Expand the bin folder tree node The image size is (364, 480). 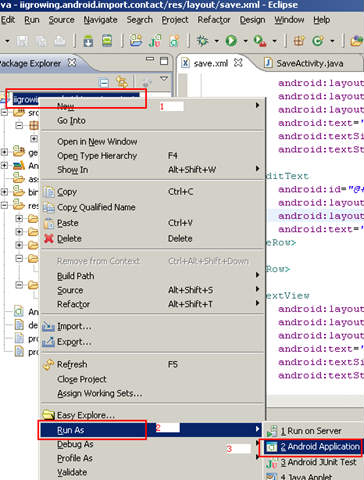click(4, 192)
